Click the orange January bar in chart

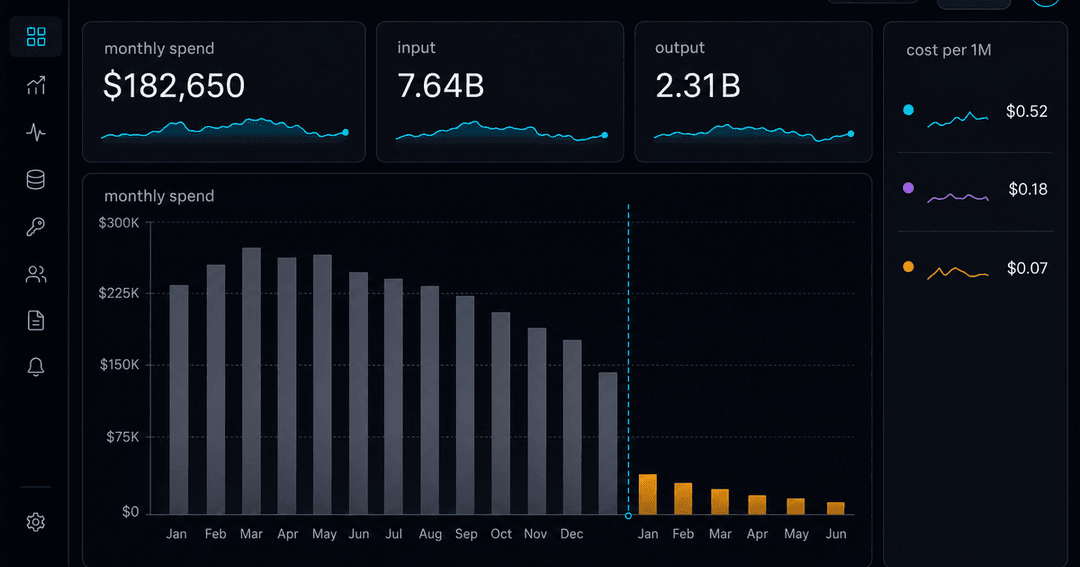click(x=647, y=494)
